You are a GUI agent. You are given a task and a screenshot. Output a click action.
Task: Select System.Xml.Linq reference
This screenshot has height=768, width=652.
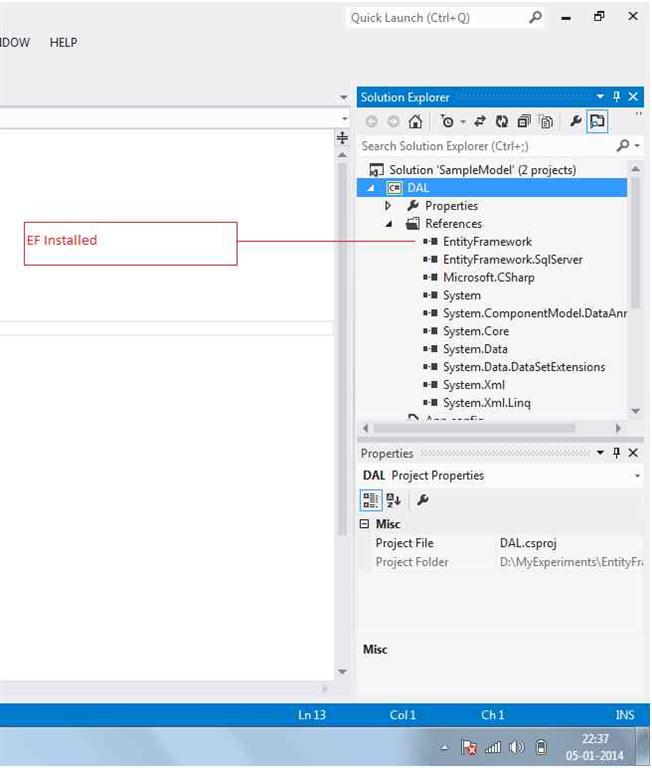(x=486, y=403)
